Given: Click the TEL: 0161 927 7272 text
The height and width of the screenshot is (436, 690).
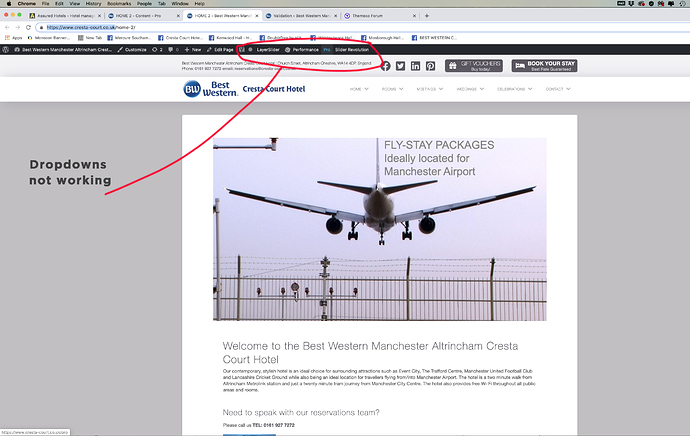Looking at the screenshot, I should coord(273,425).
